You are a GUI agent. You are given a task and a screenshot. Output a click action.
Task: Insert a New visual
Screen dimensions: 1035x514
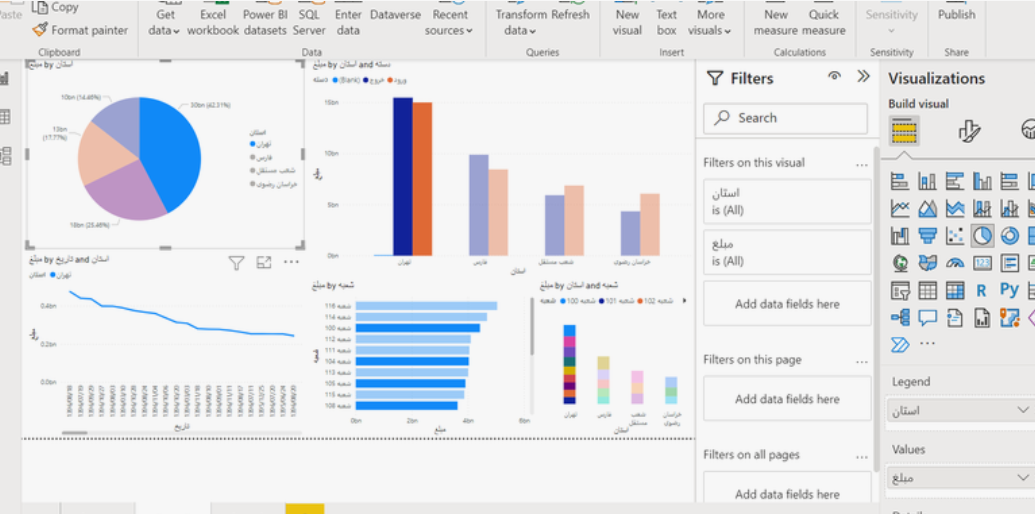coord(627,22)
